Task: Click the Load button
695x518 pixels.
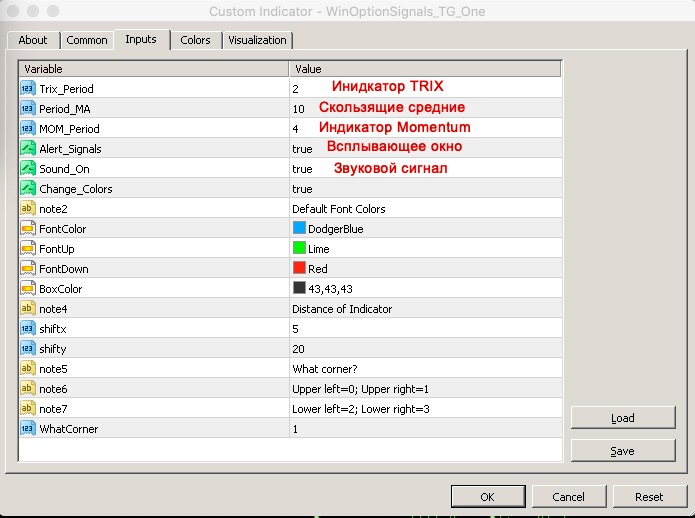Action: pyautogui.click(x=621, y=418)
